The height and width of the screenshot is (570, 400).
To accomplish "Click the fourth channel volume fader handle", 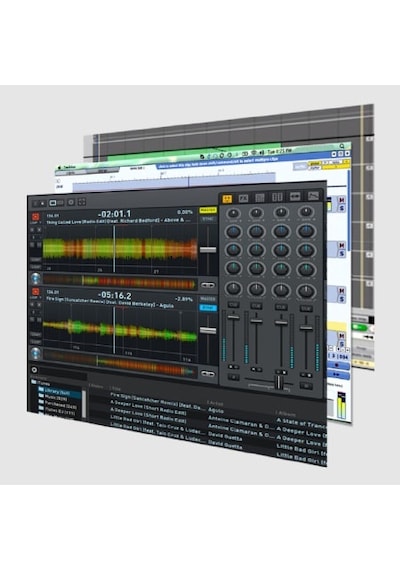I will click(306, 328).
